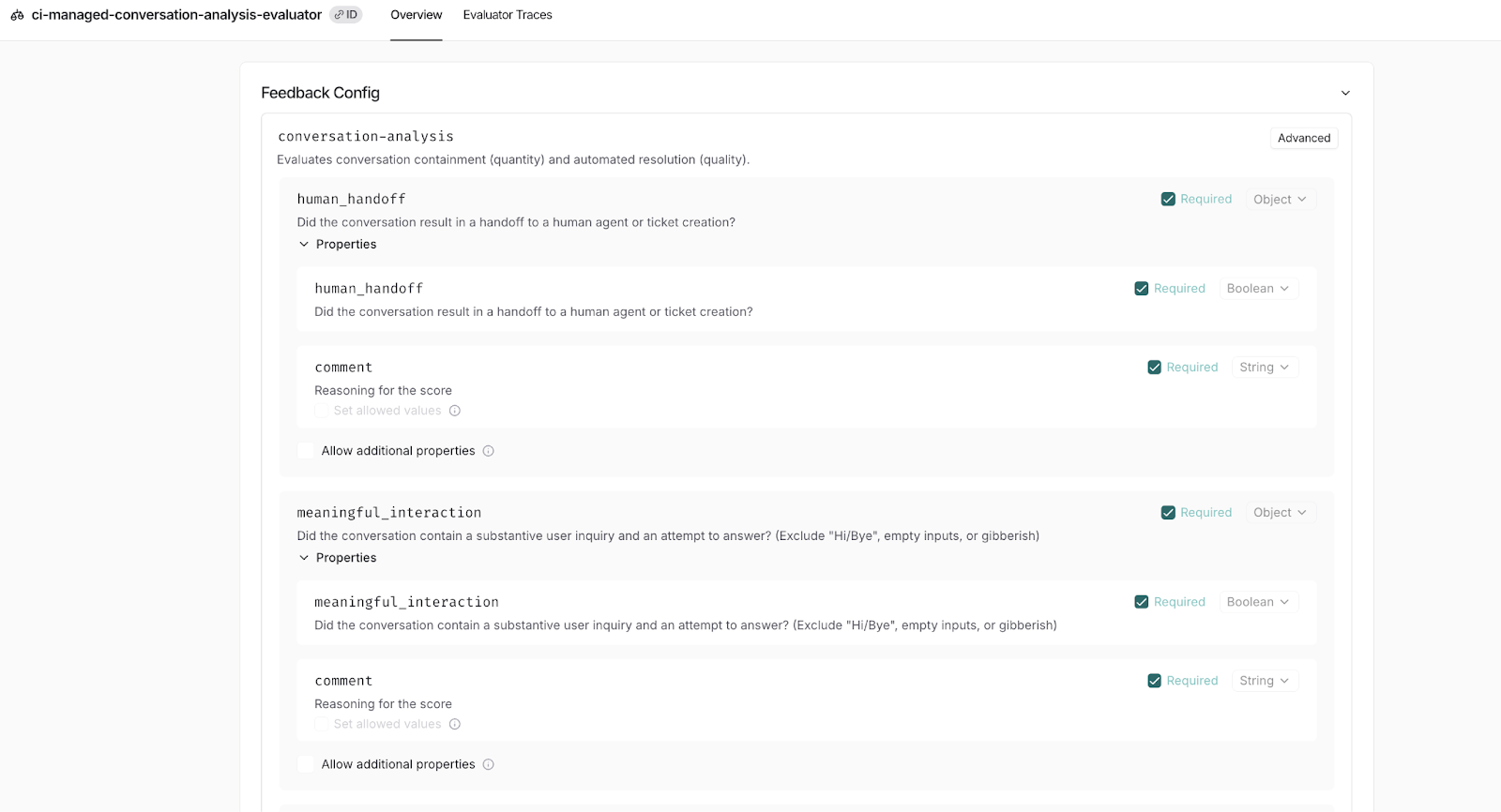Open Object type dropdown for human_handoff
Viewport: 1501px width, 812px height.
click(1280, 199)
